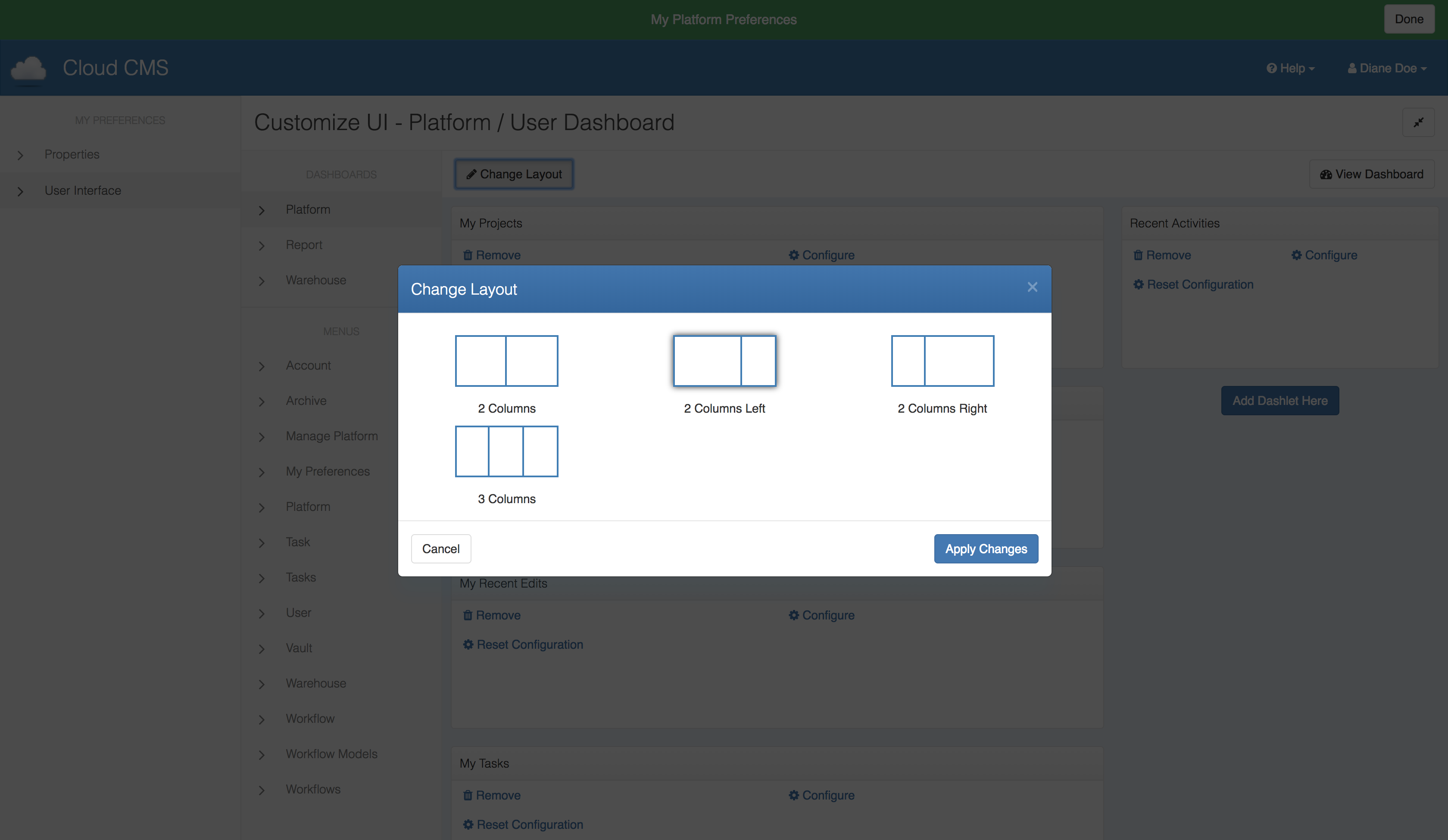Select Report under Dashboards menu

(304, 245)
